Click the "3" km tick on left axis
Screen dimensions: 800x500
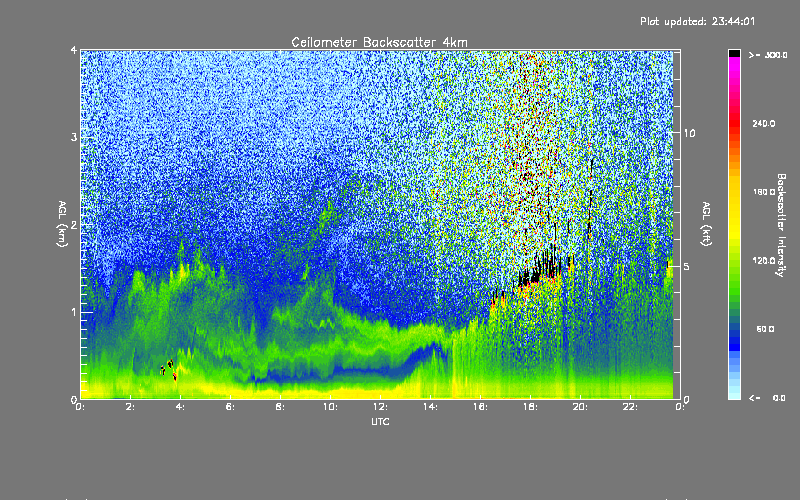click(x=73, y=137)
